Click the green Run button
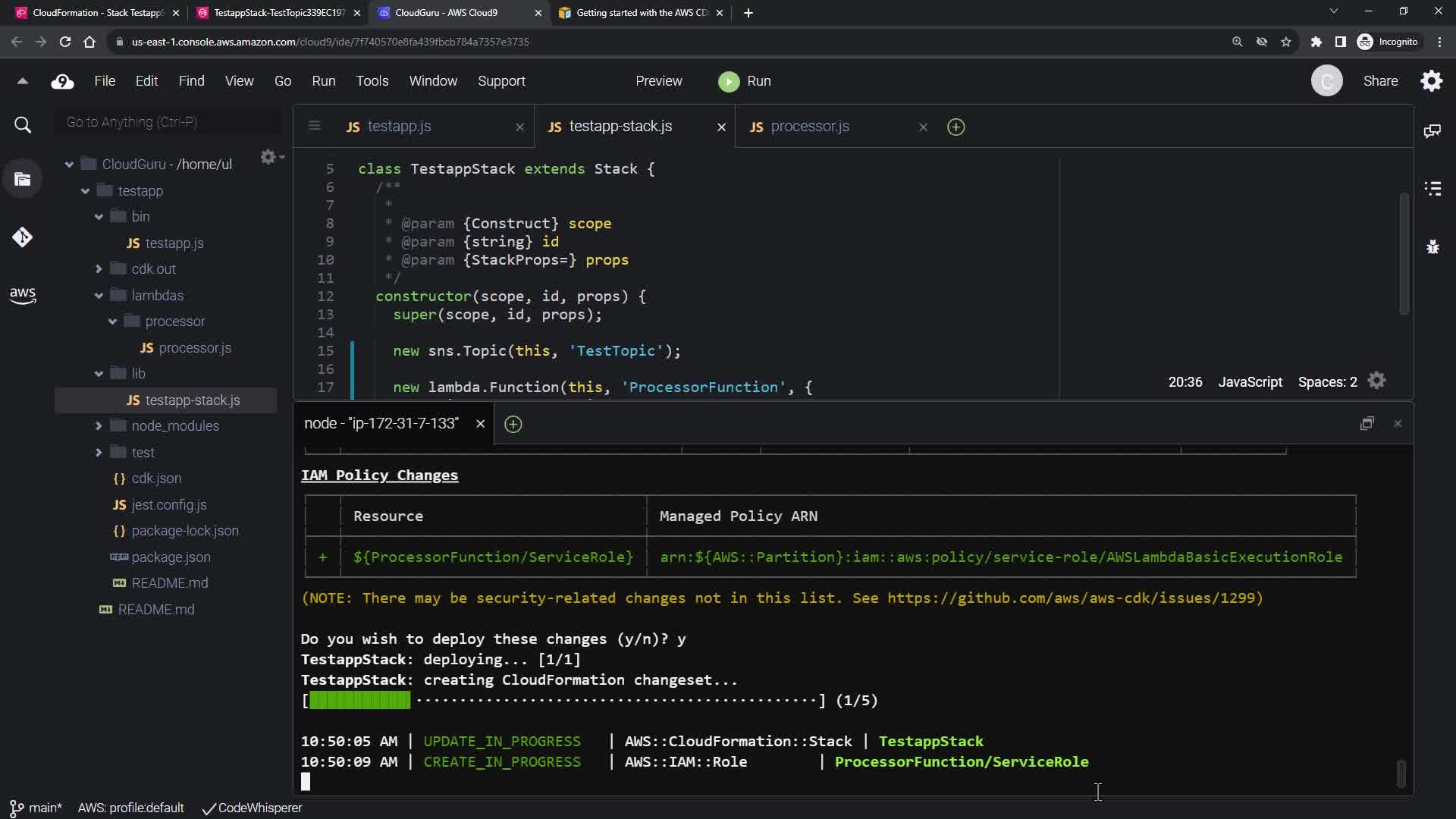Screen dimensions: 1456x819 (745, 81)
